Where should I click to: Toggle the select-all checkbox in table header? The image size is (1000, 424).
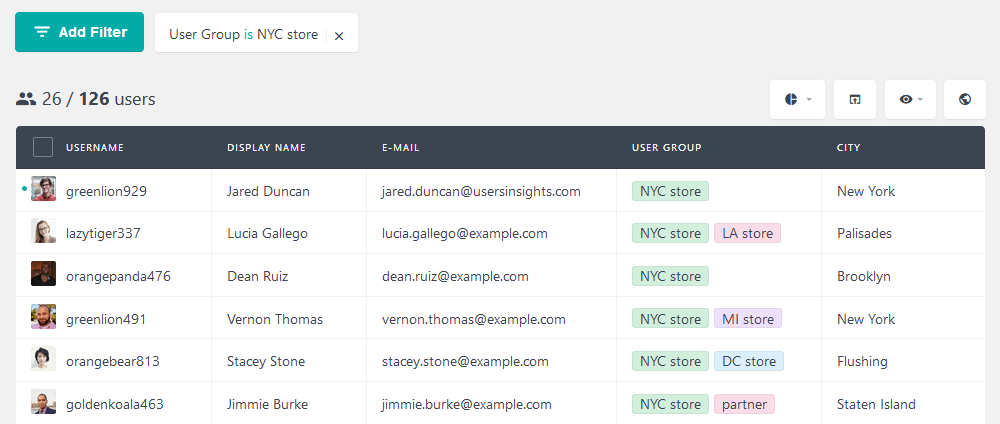pyautogui.click(x=43, y=147)
